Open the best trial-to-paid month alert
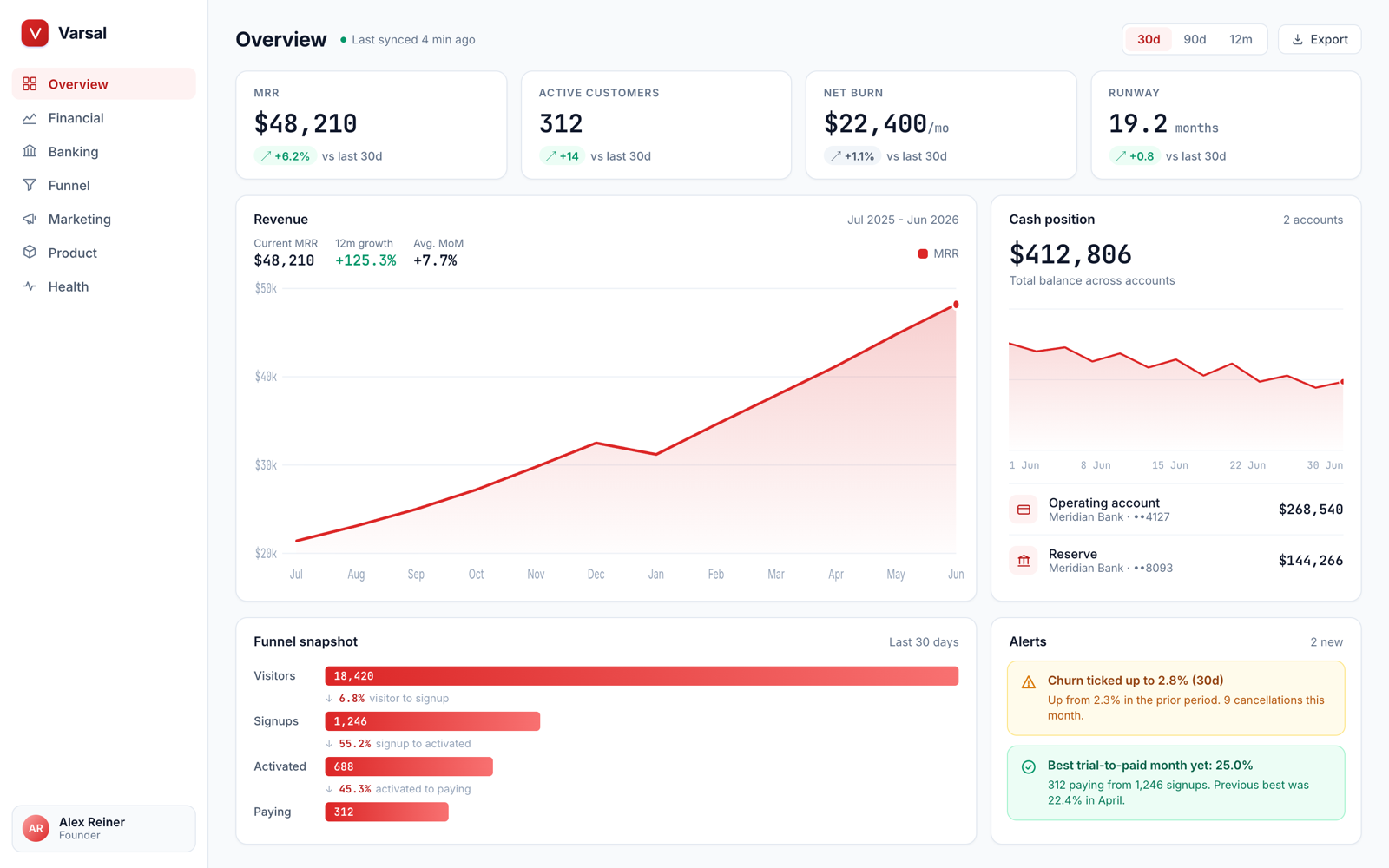This screenshot has height=868, width=1389. point(1176,783)
